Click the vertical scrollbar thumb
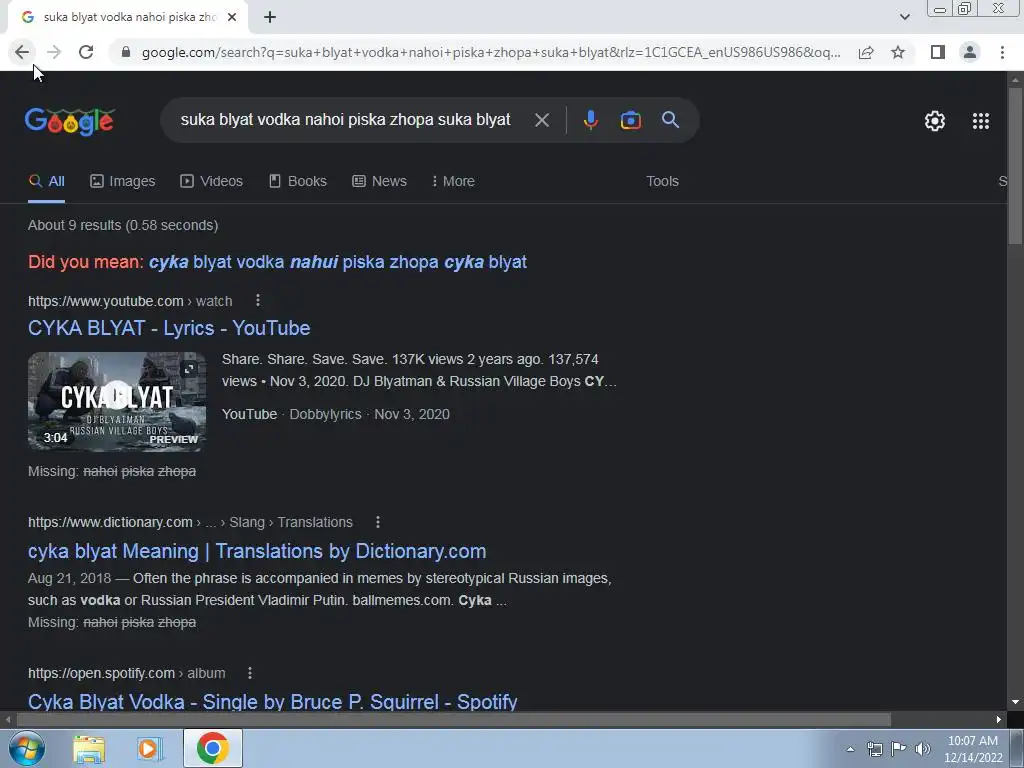The width and height of the screenshot is (1024, 768). tap(1015, 165)
